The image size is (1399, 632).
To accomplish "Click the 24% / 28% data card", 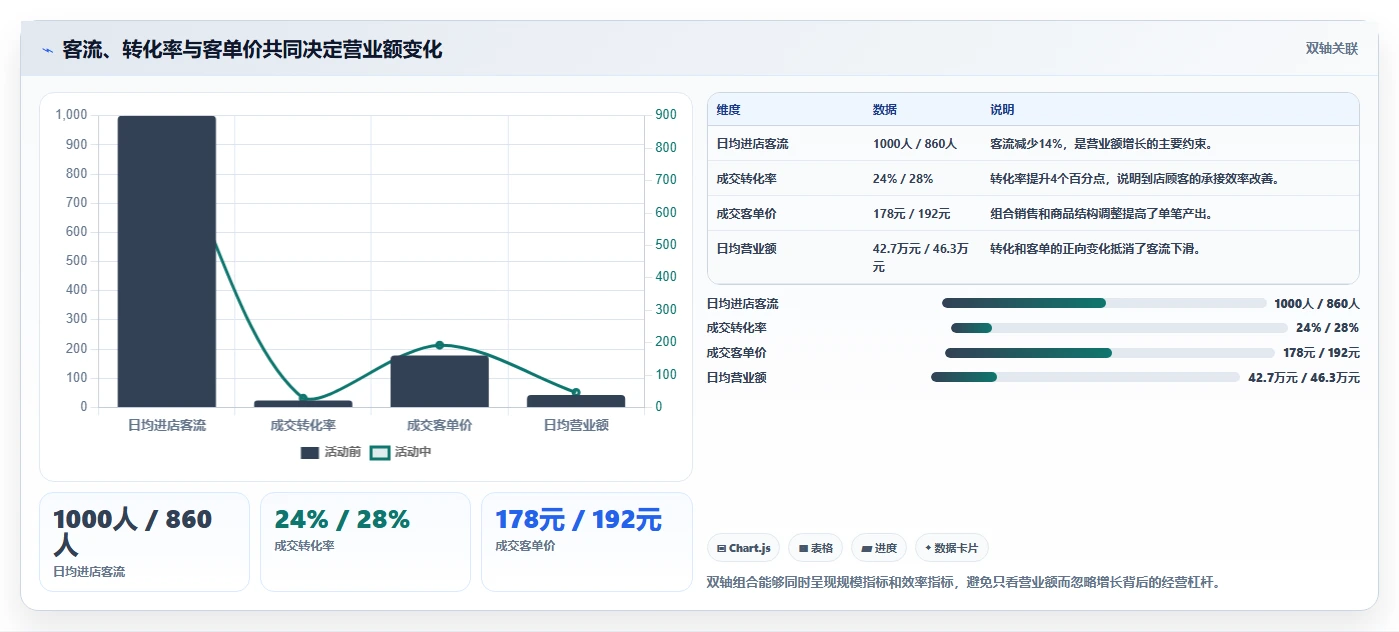I will coord(365,542).
